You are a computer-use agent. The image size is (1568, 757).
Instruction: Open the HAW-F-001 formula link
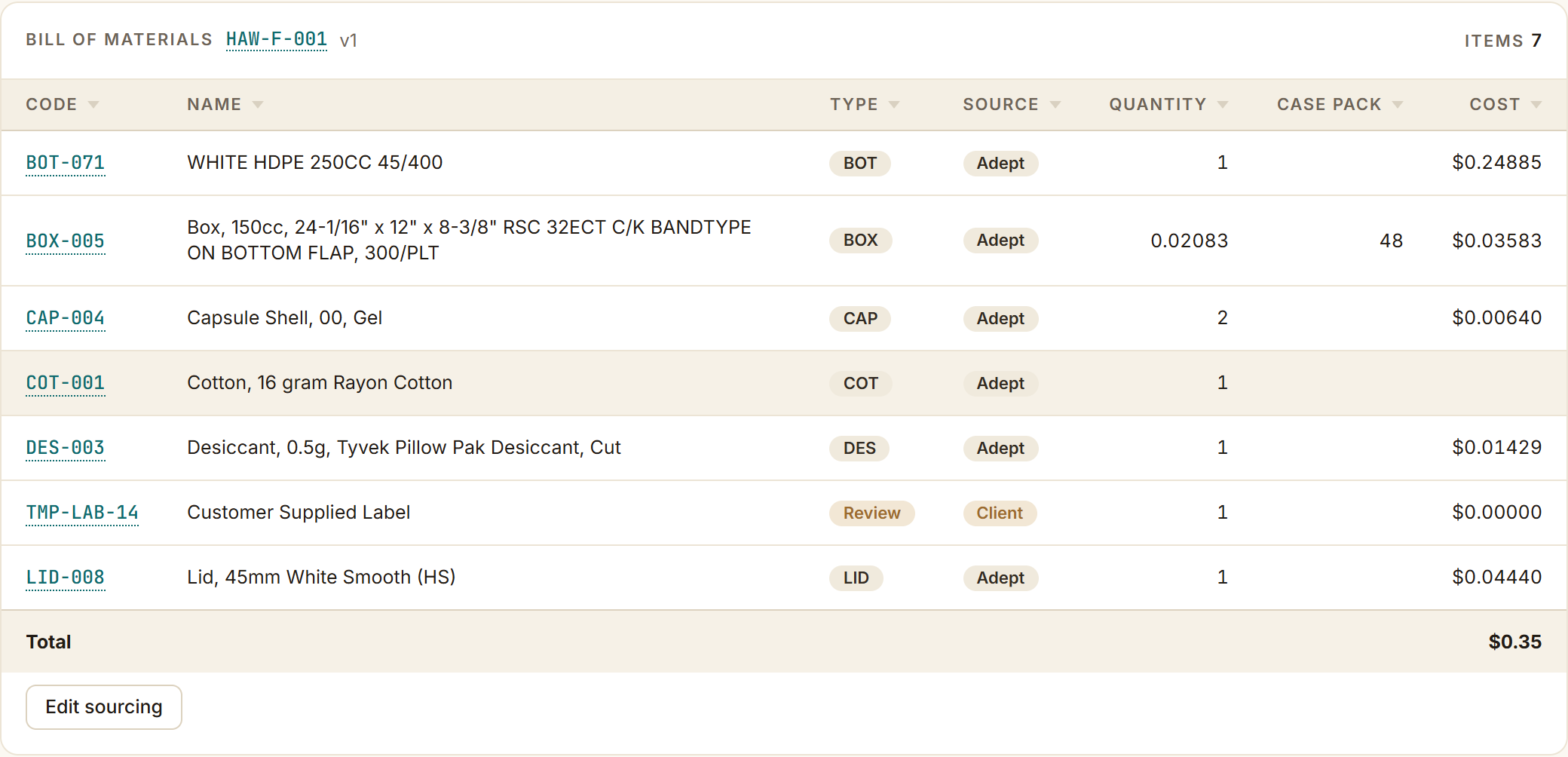pos(277,39)
